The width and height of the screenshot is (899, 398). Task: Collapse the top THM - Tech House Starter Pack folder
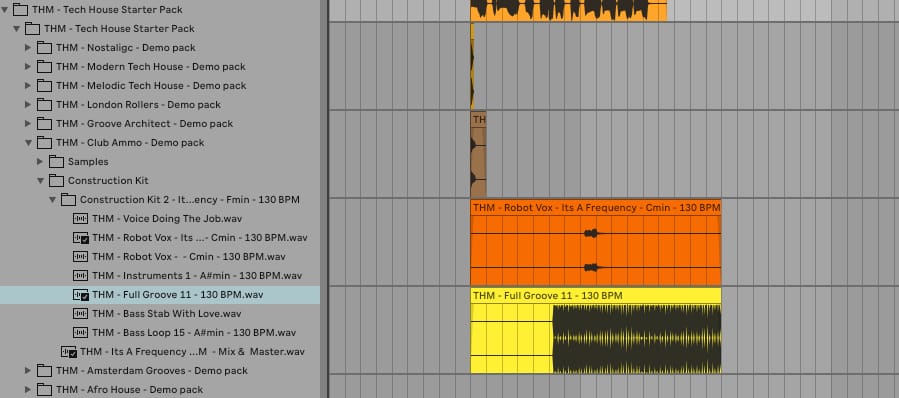(x=5, y=10)
